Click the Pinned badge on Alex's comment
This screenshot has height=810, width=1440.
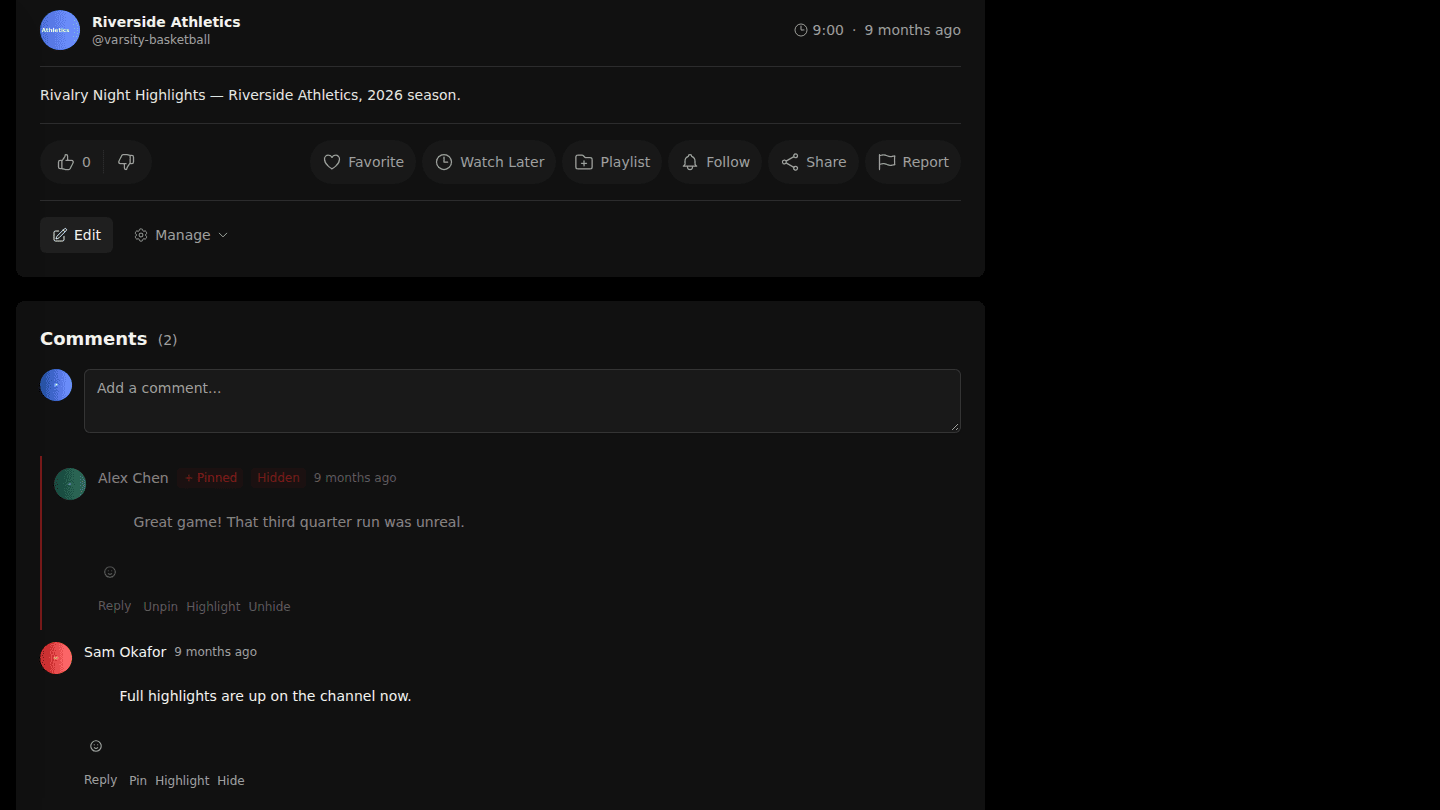[x=211, y=478]
